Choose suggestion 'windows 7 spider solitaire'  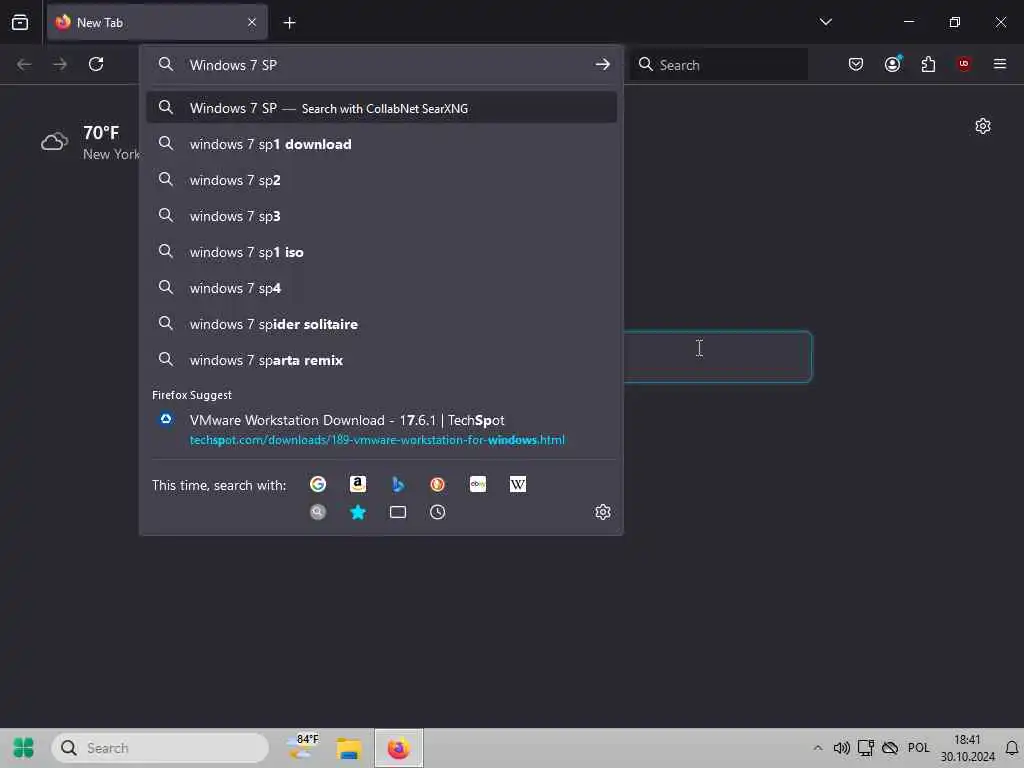click(381, 324)
